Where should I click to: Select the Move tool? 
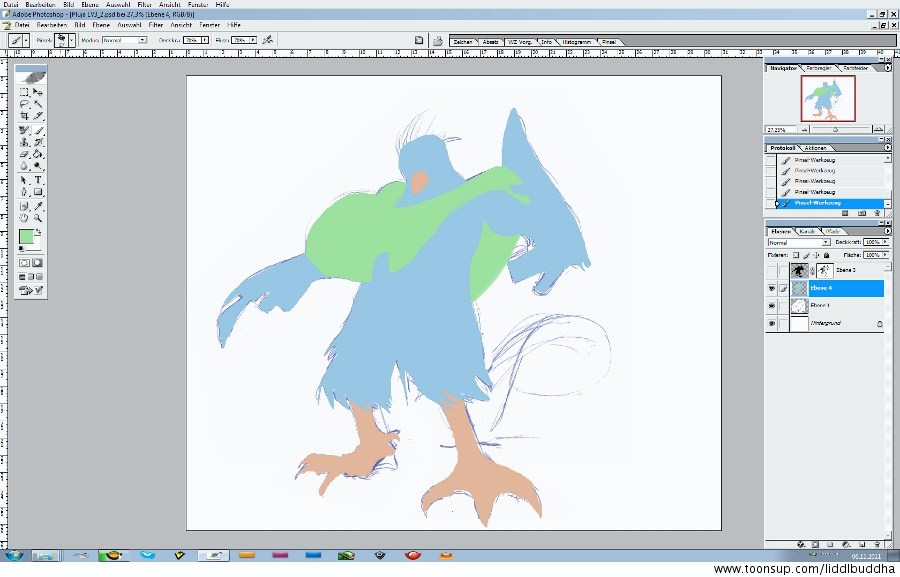[38, 92]
